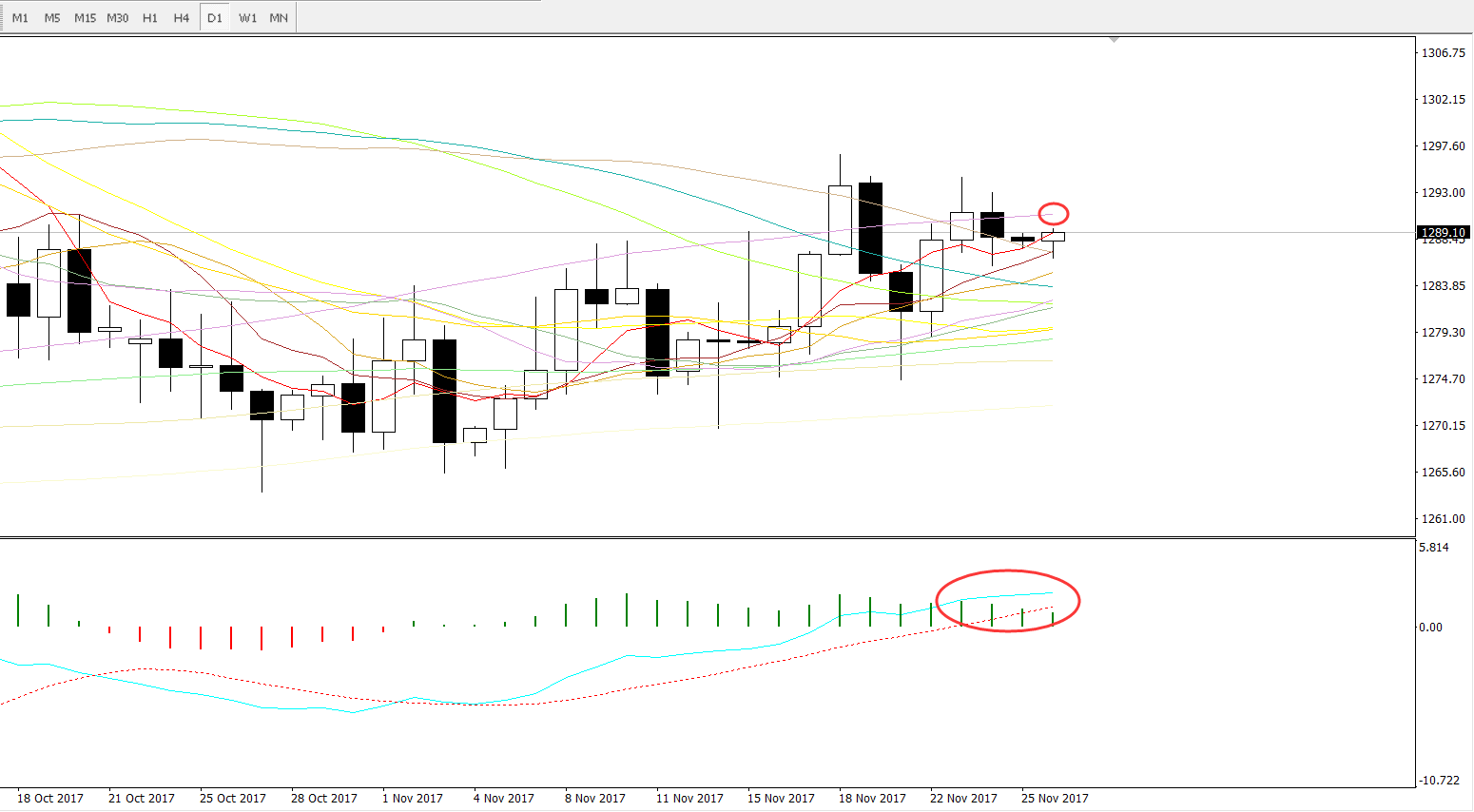1474x812 pixels.
Task: Click the 1289.10 current price label
Action: coord(1443,232)
